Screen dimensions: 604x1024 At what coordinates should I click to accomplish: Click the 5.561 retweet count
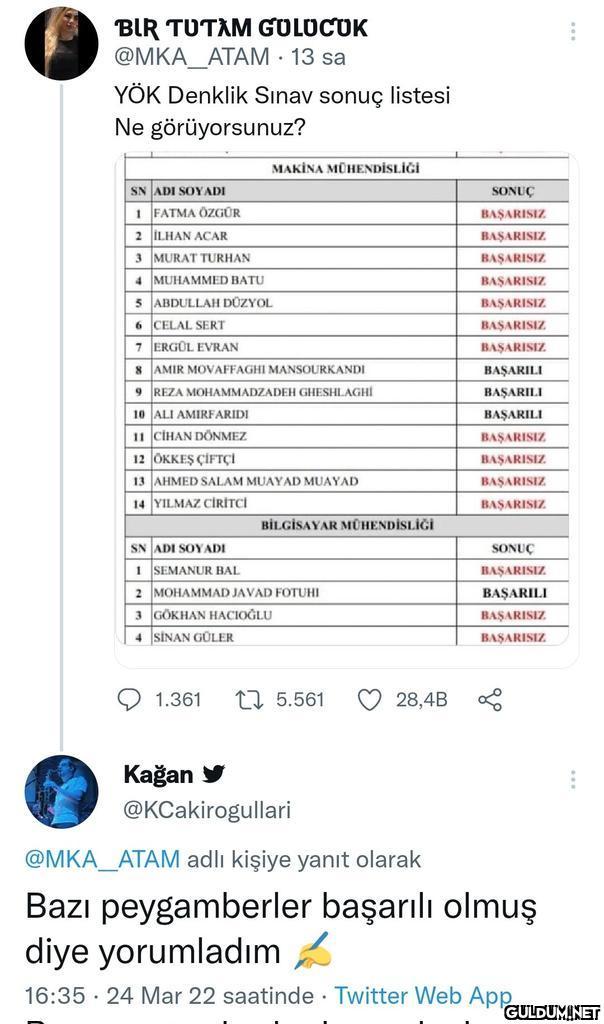click(299, 699)
